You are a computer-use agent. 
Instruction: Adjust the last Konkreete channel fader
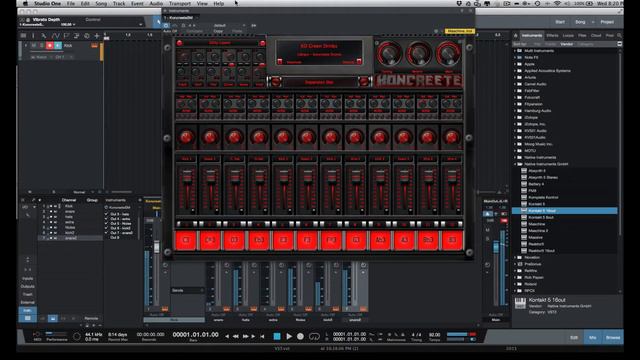[x=452, y=177]
